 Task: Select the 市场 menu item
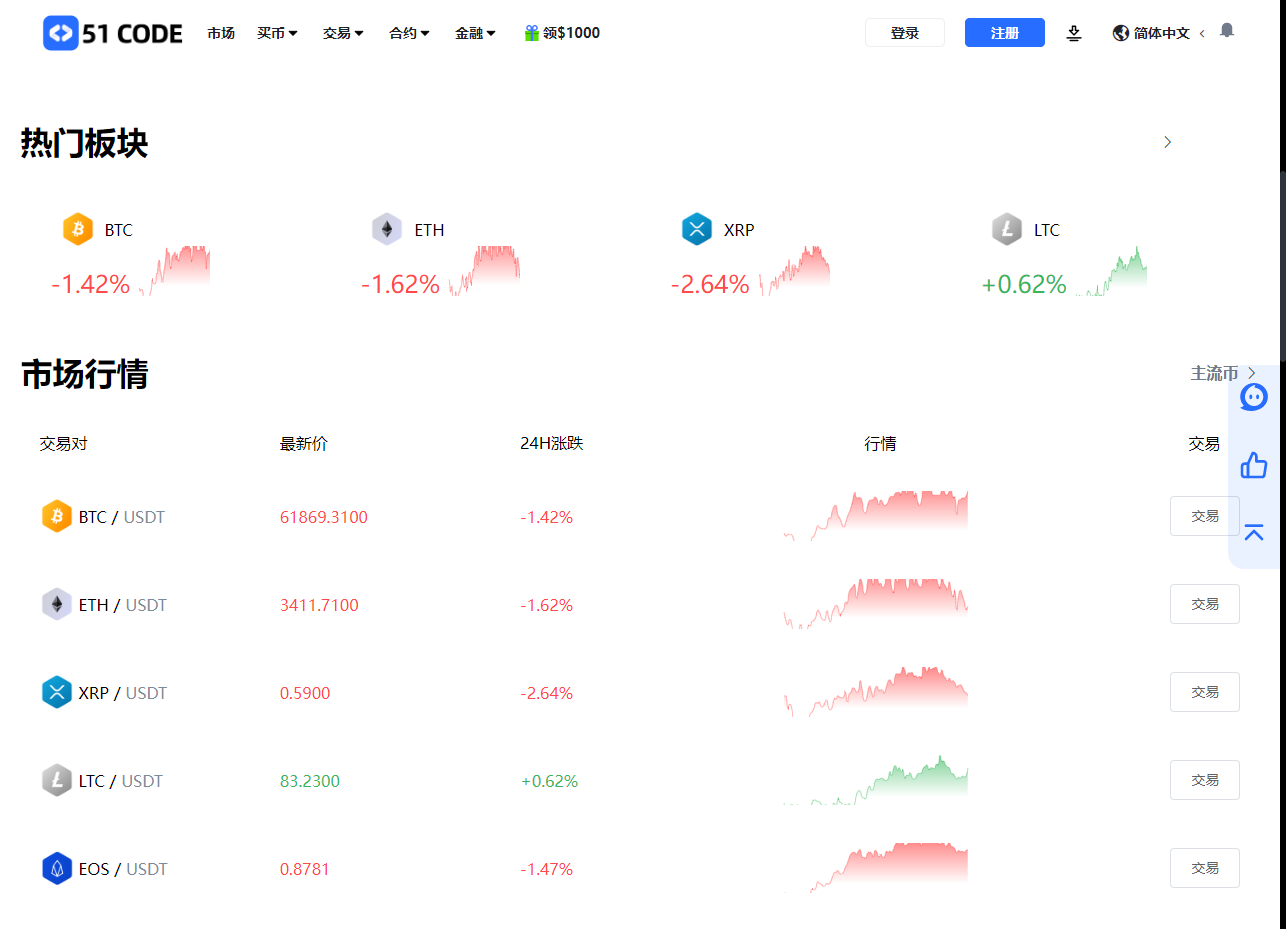tap(221, 32)
